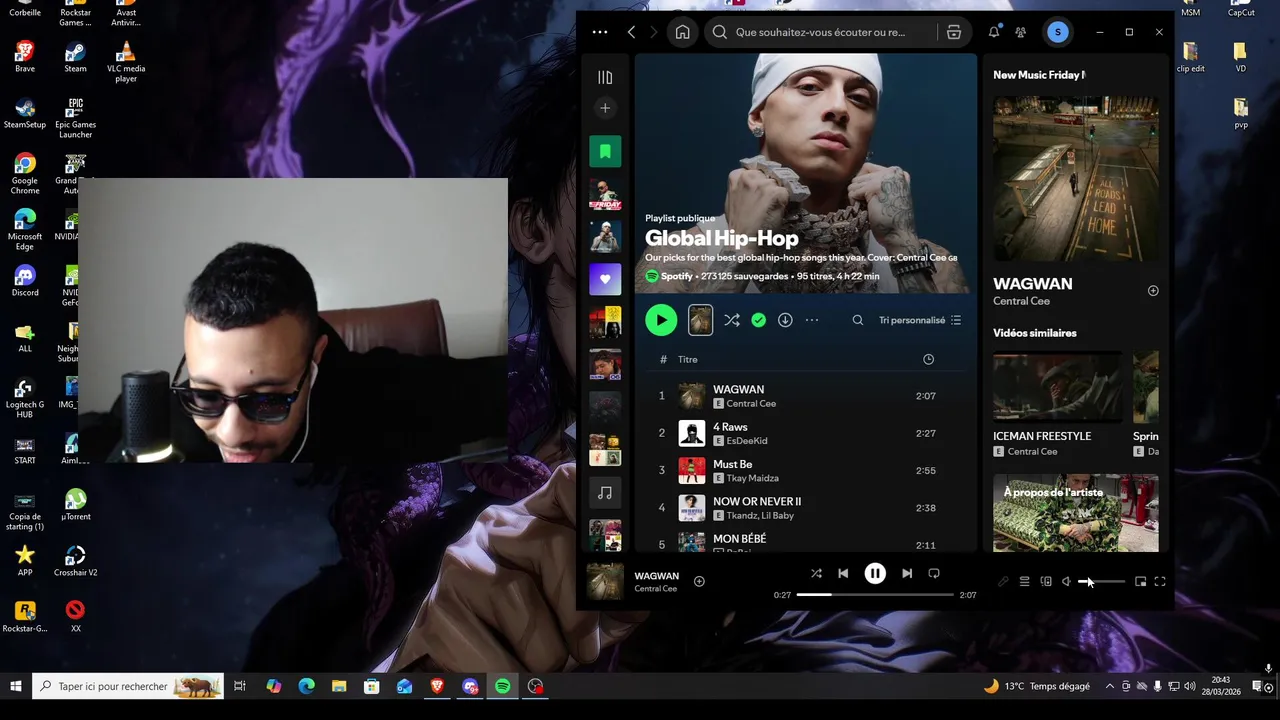Open the mini player

pos(1140,581)
